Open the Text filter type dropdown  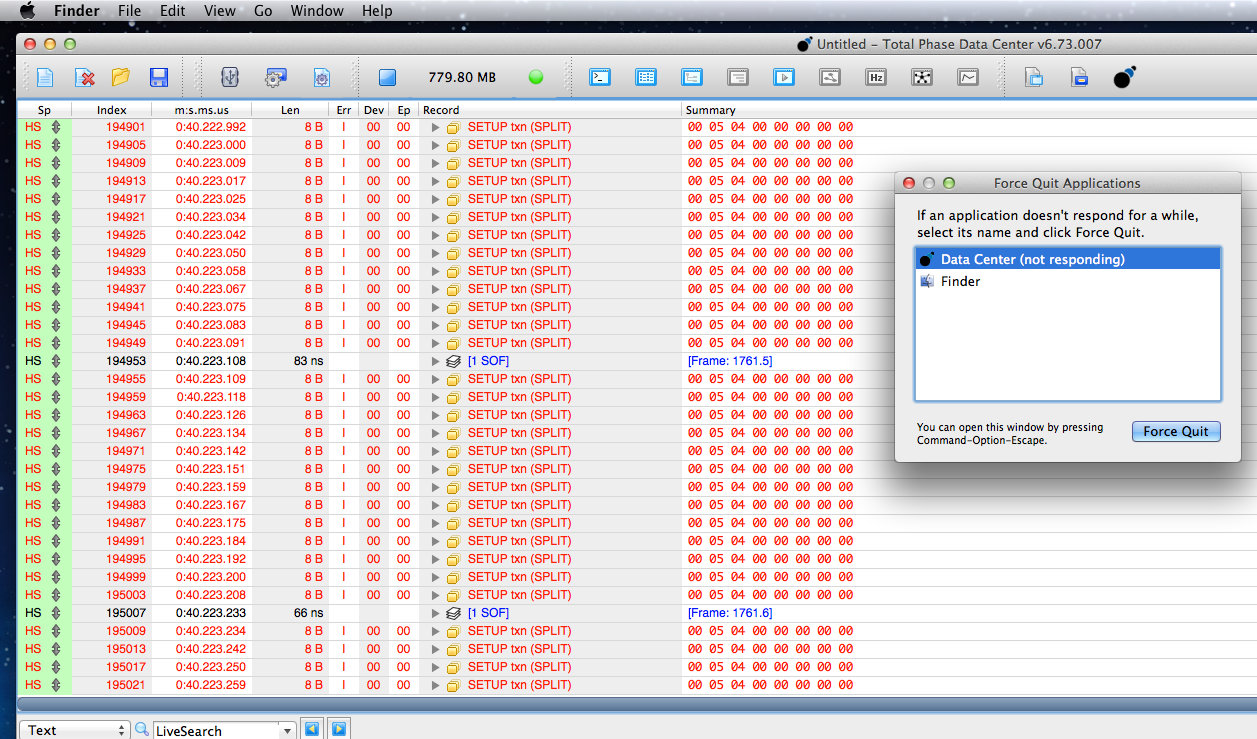click(75, 730)
